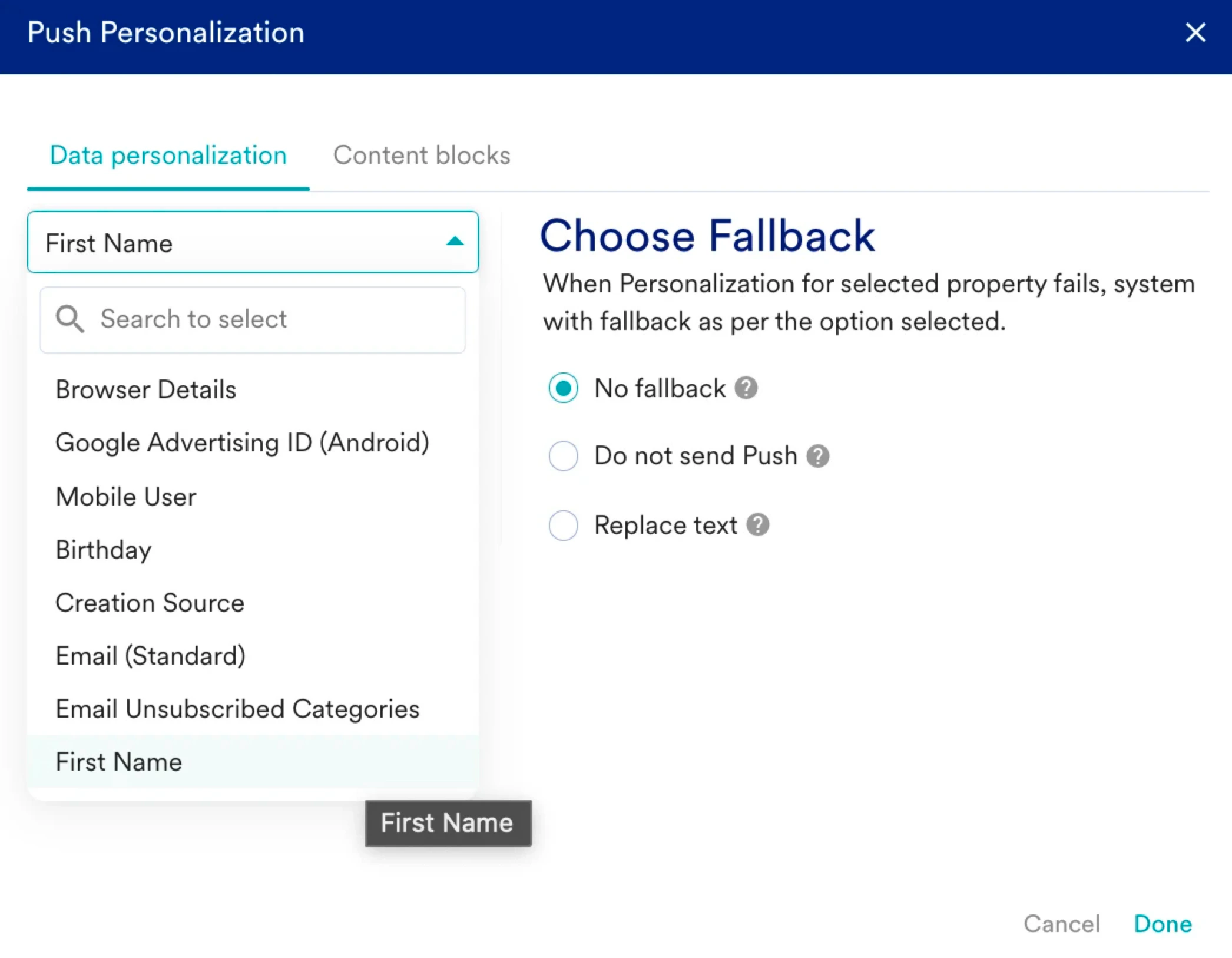Choose the Replace text radio option
The width and height of the screenshot is (1232, 958).
pyautogui.click(x=563, y=524)
